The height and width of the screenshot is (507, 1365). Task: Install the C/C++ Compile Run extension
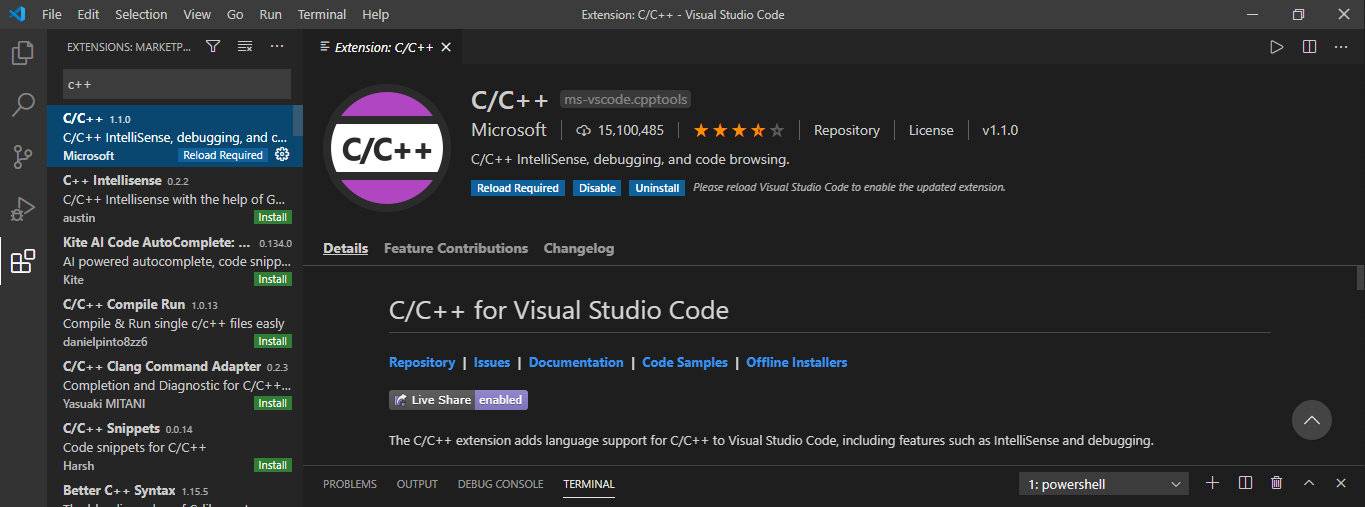[272, 341]
